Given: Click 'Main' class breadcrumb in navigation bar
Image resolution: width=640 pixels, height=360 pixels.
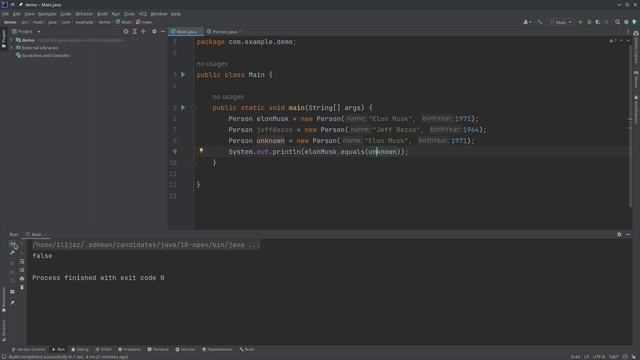Looking at the screenshot, I should tap(123, 22).
